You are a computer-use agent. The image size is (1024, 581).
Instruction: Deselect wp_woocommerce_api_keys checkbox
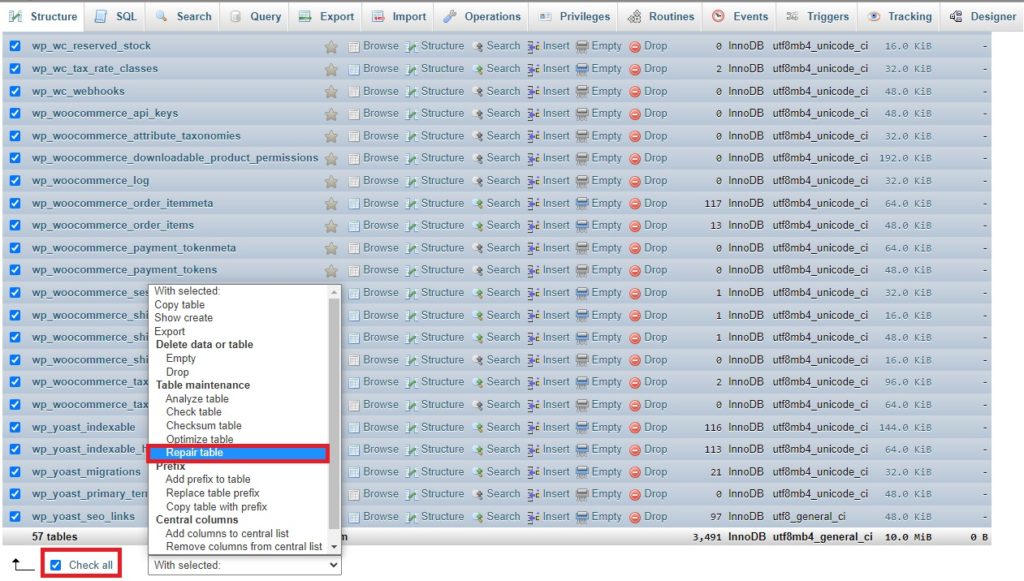15,114
